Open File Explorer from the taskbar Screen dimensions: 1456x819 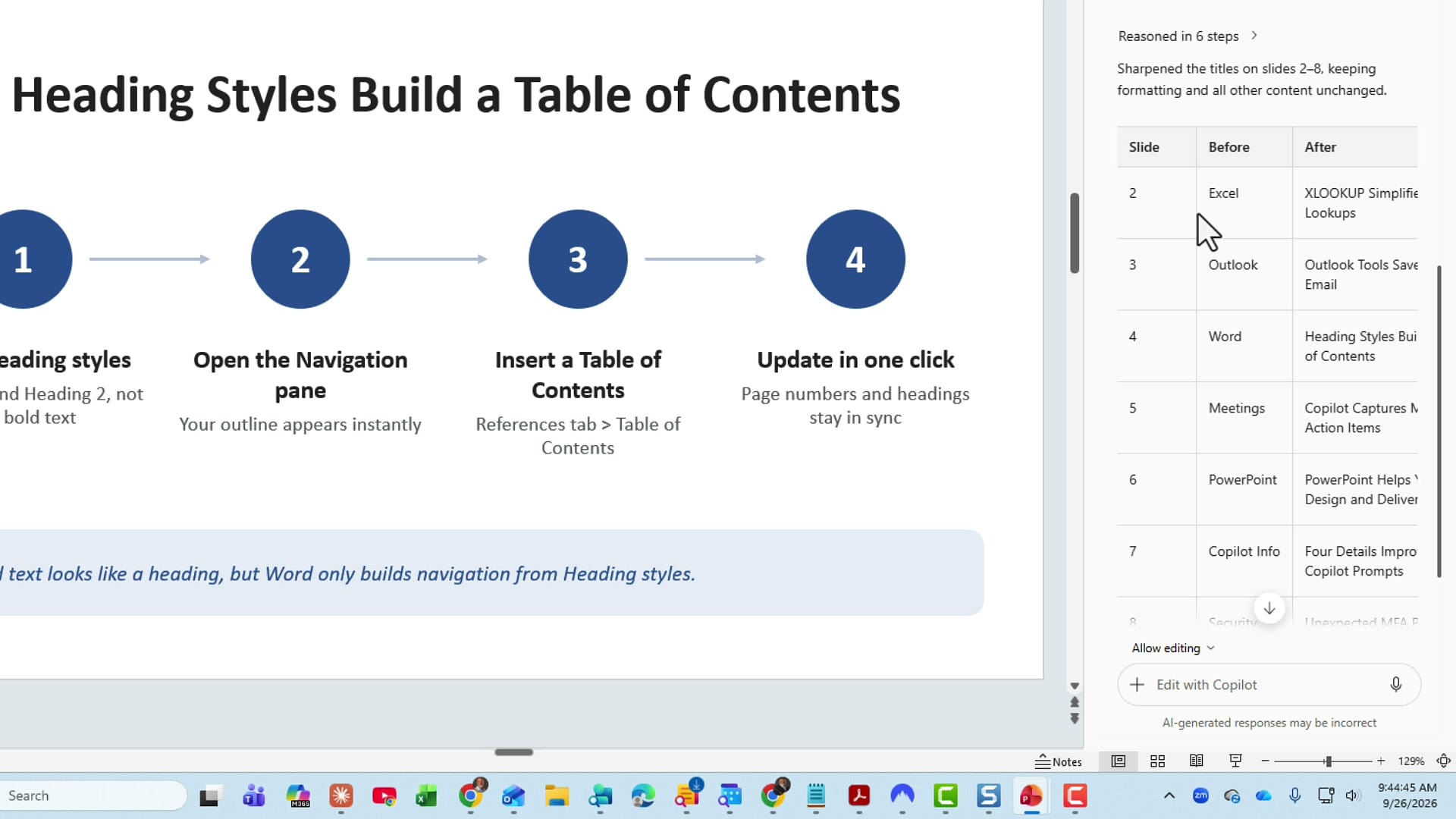[x=557, y=795]
